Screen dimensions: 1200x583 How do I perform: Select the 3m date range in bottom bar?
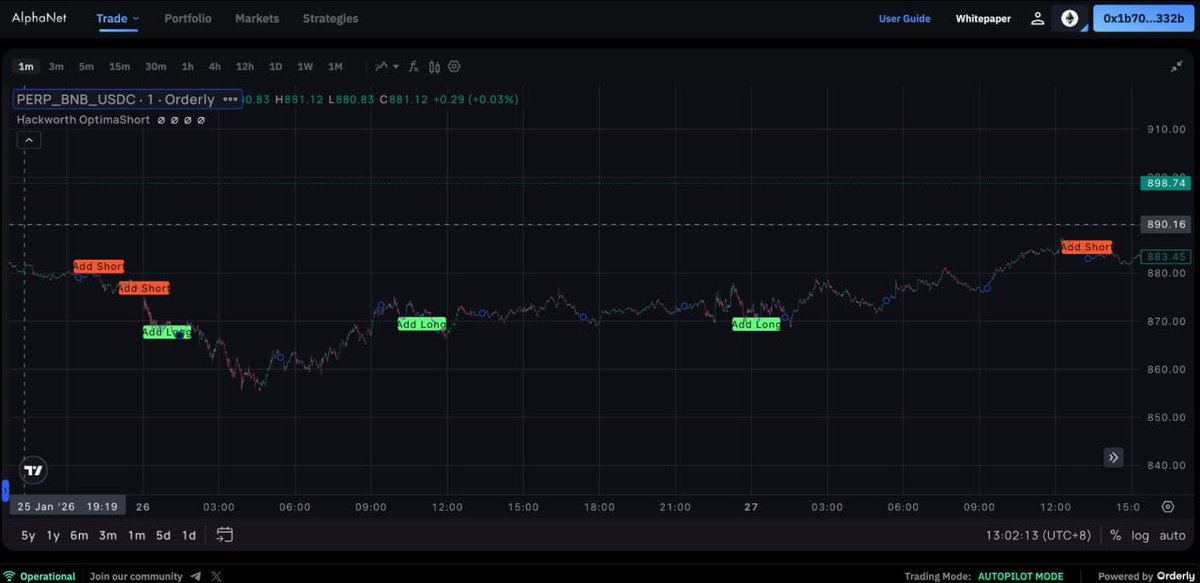click(x=107, y=535)
